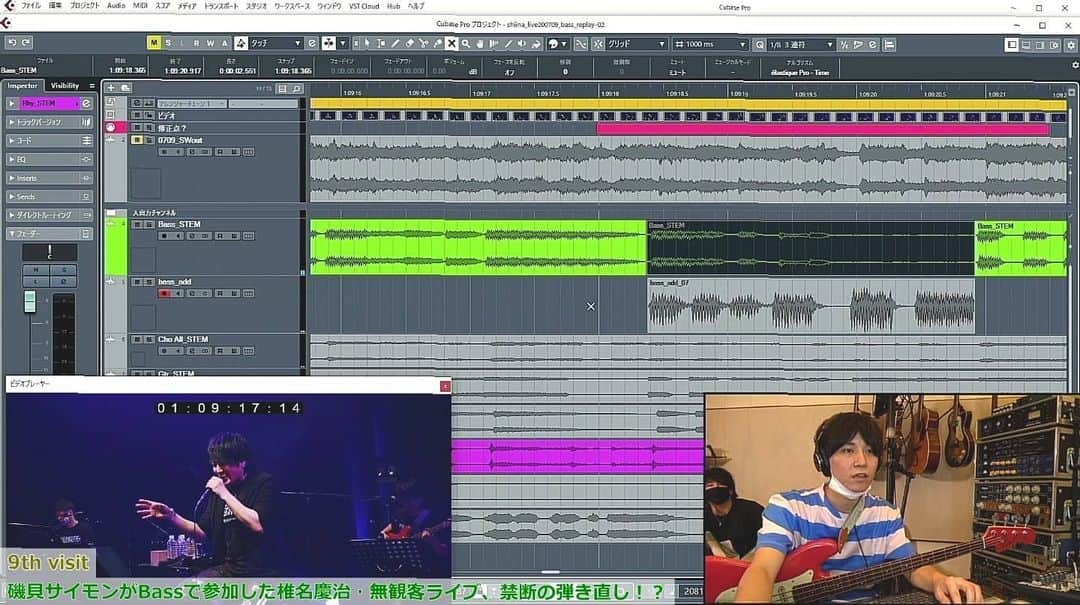Image resolution: width=1080 pixels, height=605 pixels.
Task: Expand the Sends inspector section
Action: [48, 196]
